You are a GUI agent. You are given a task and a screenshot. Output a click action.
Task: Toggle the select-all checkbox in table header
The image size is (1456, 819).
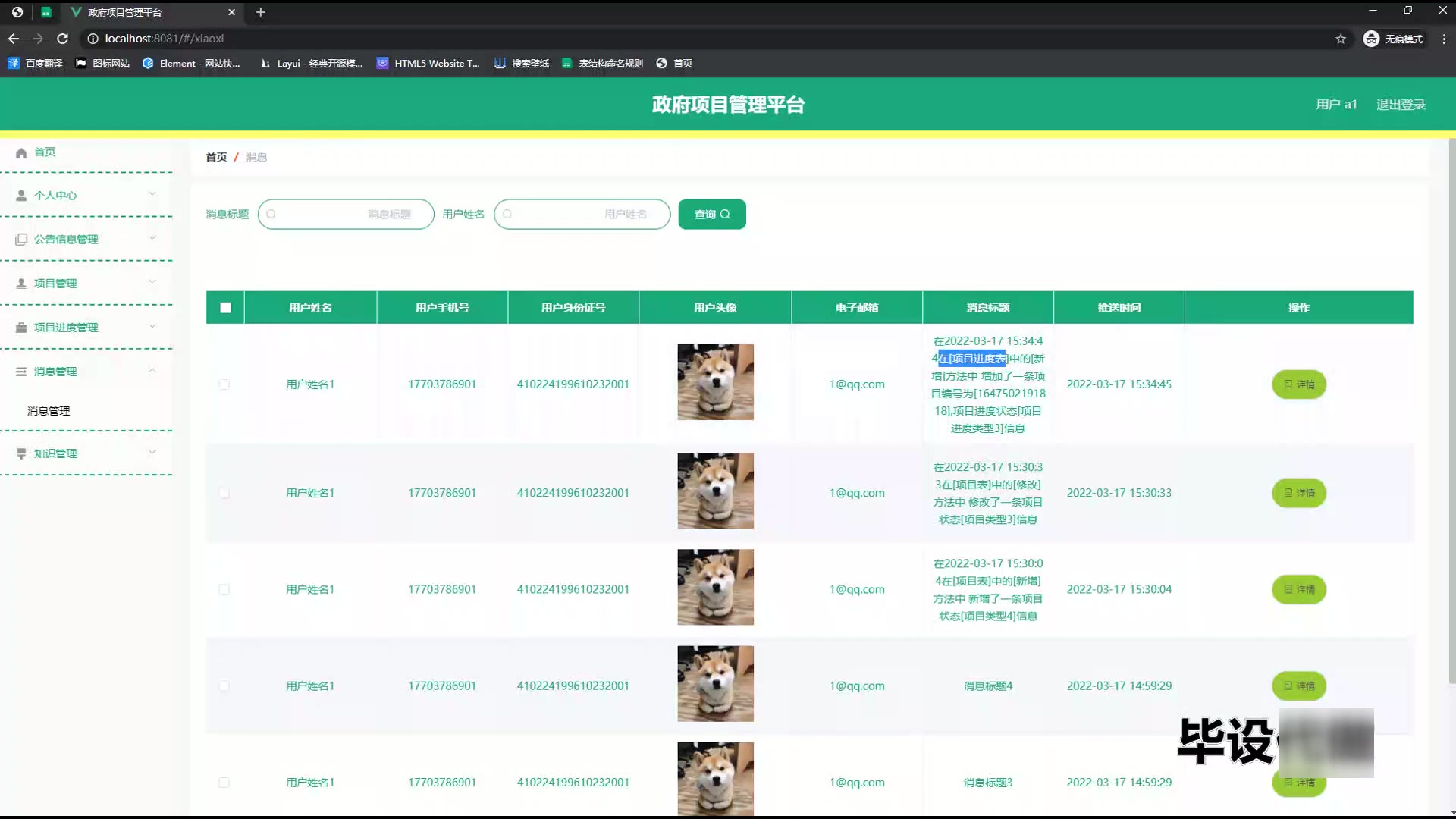pyautogui.click(x=225, y=308)
